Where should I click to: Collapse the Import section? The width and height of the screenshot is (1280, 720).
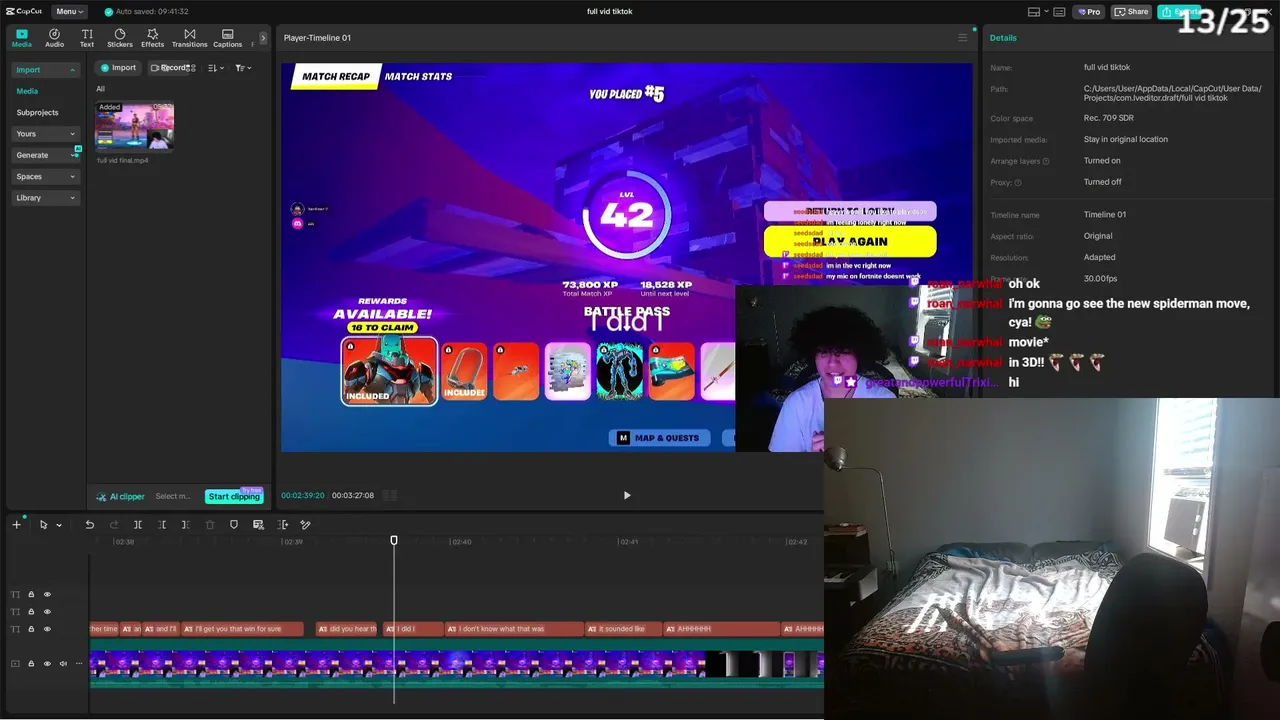pyautogui.click(x=45, y=70)
